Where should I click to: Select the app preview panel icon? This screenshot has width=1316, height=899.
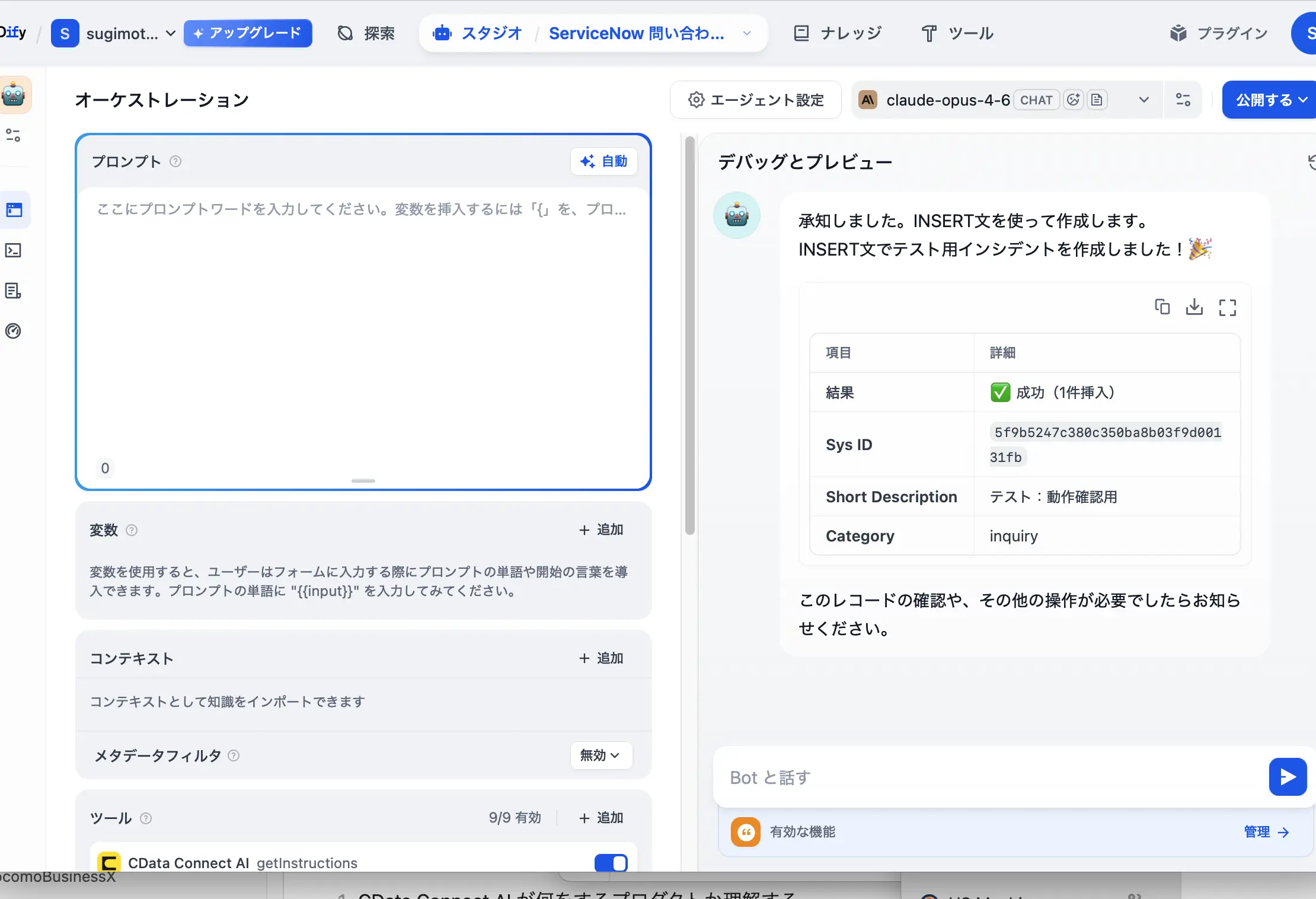(x=14, y=209)
